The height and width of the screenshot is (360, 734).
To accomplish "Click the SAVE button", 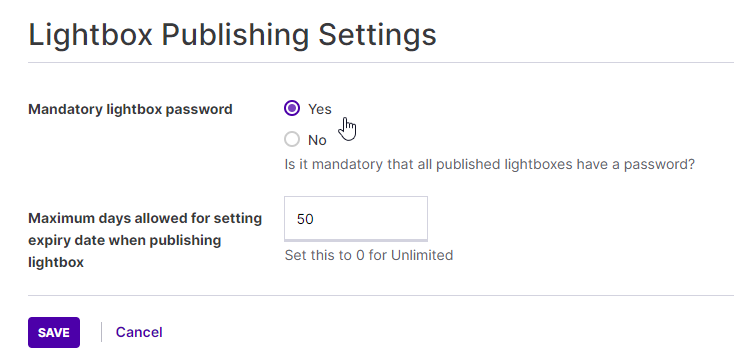I will (54, 332).
